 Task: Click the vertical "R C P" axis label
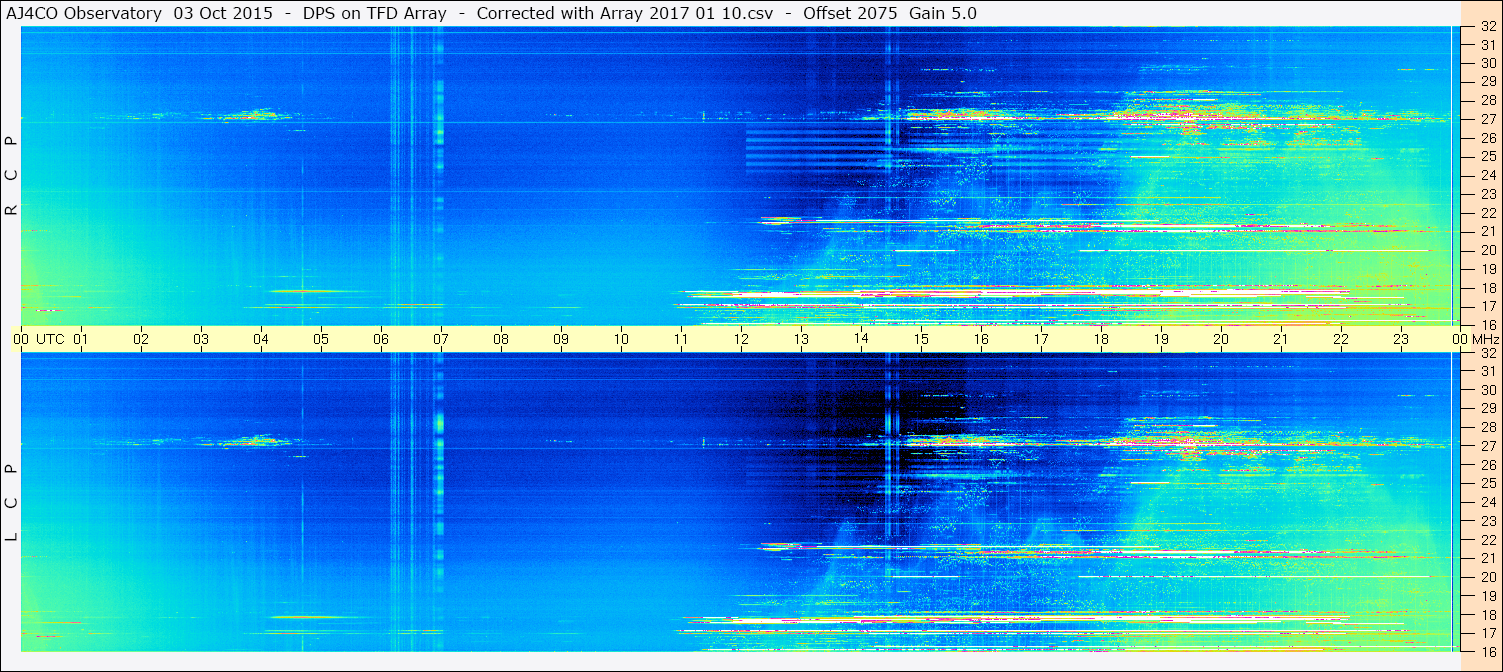tap(11, 176)
